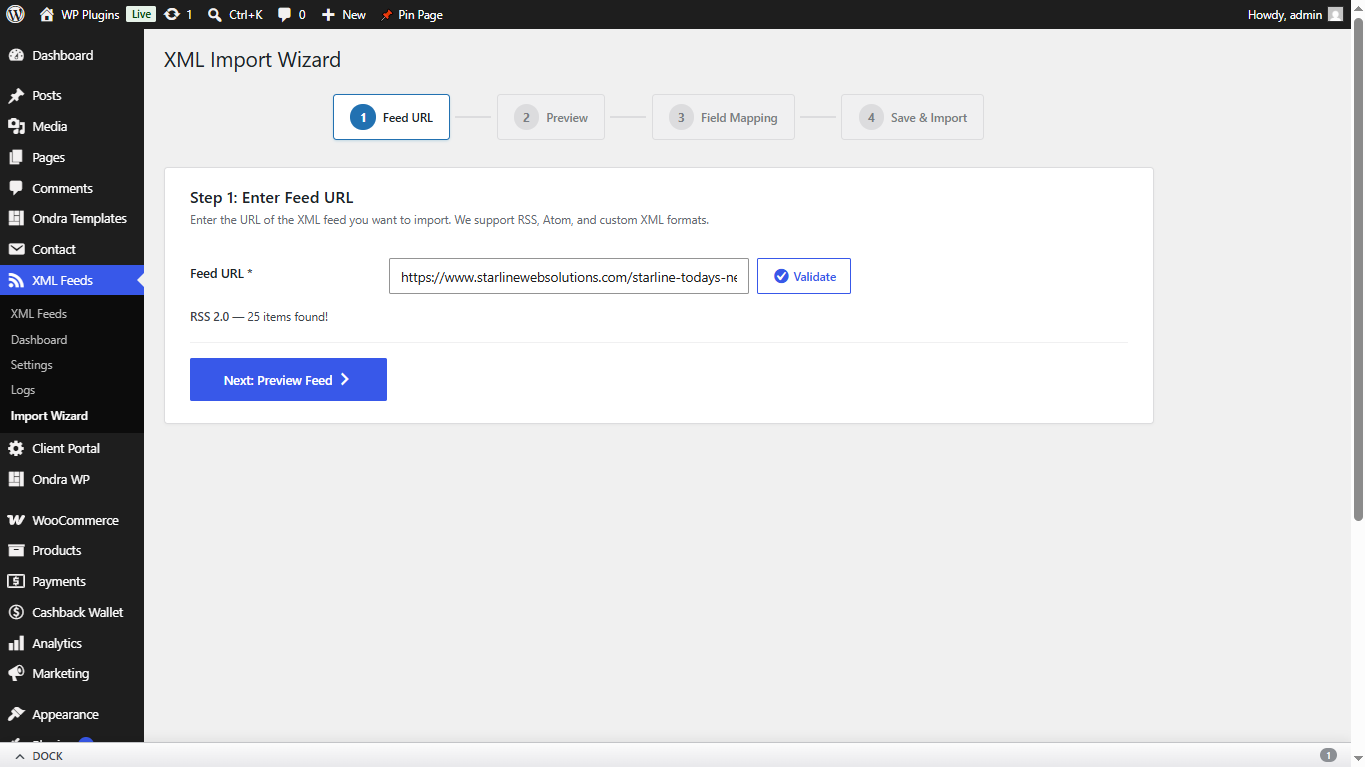Click the Cashback Wallet dollar icon
This screenshot has width=1365, height=767.
pos(16,612)
